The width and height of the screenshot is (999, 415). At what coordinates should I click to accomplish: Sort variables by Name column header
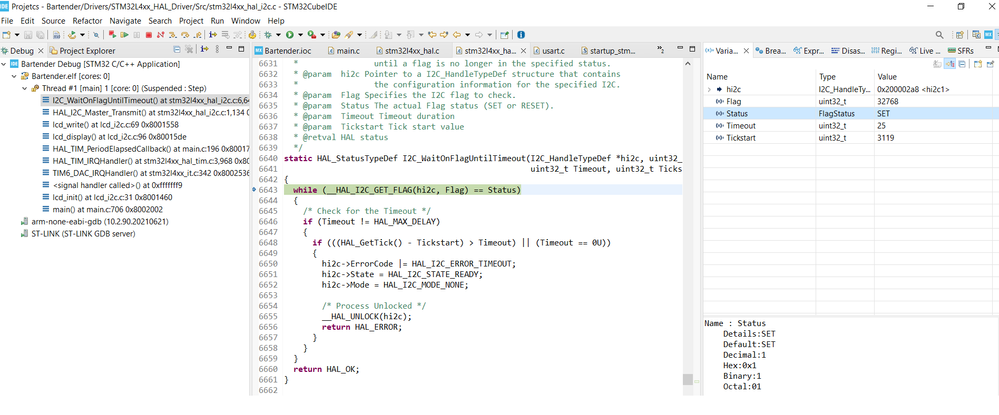(x=758, y=76)
